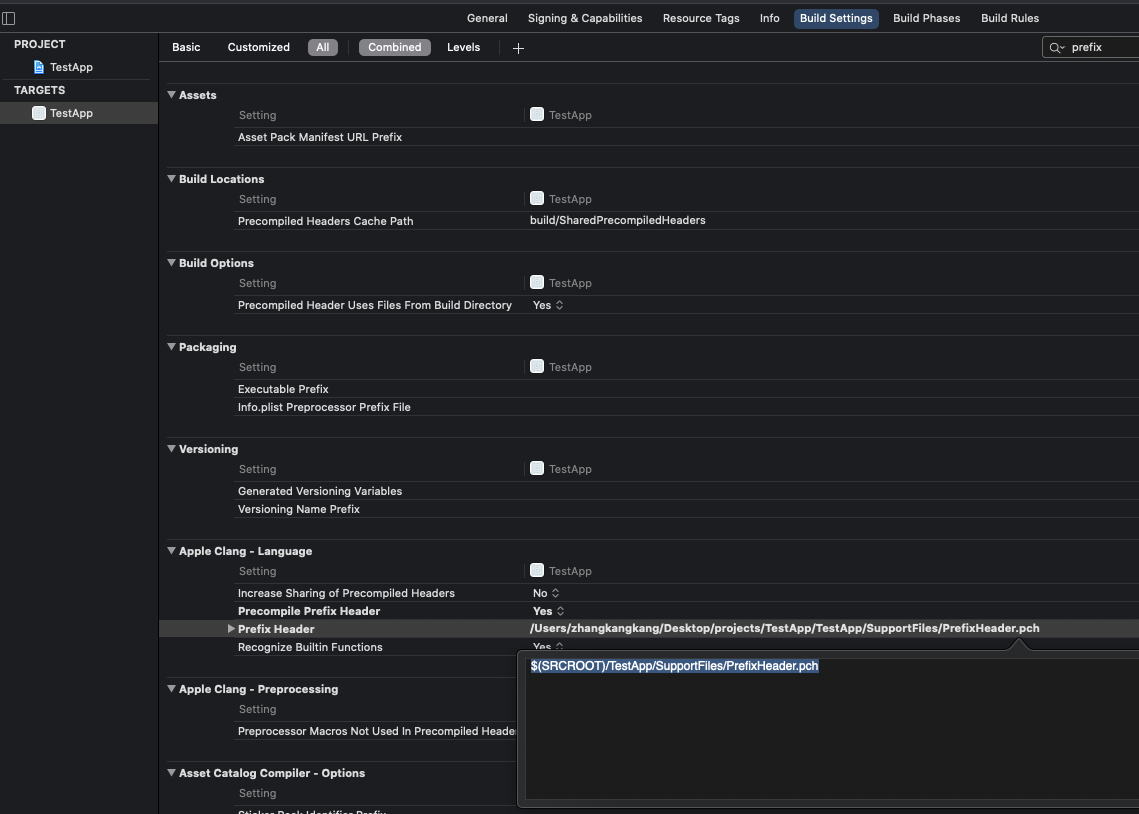Expand the Prefix Header setting row
Screen dimensions: 1139x814
[x=231, y=629]
